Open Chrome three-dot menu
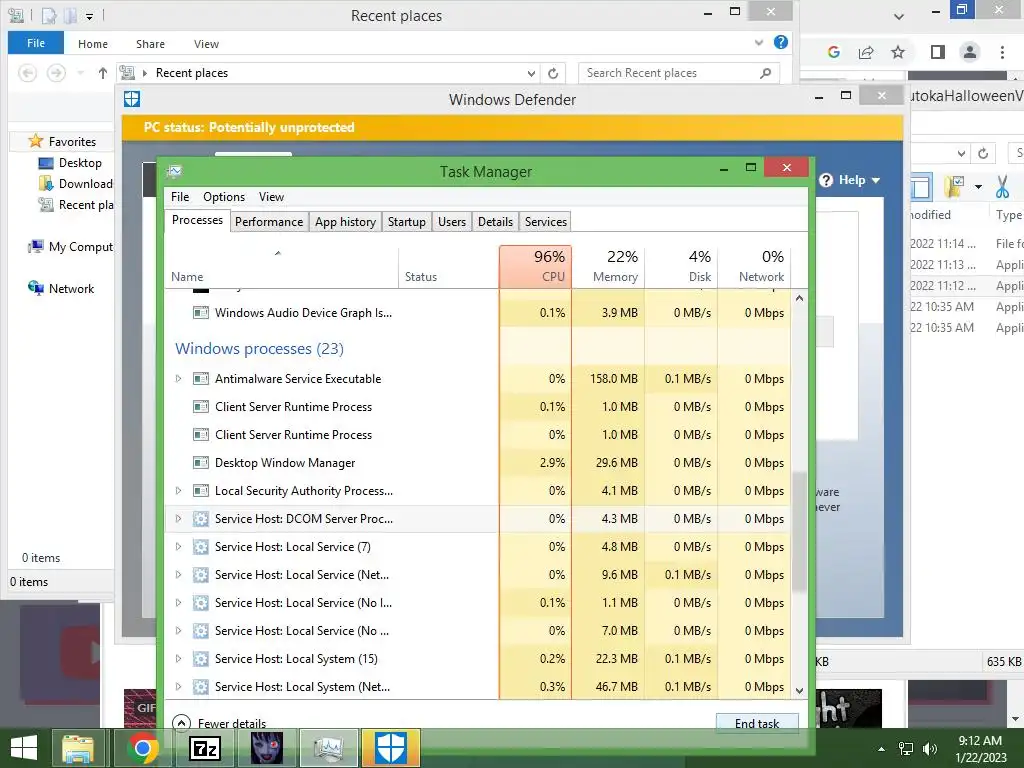 [x=1002, y=52]
